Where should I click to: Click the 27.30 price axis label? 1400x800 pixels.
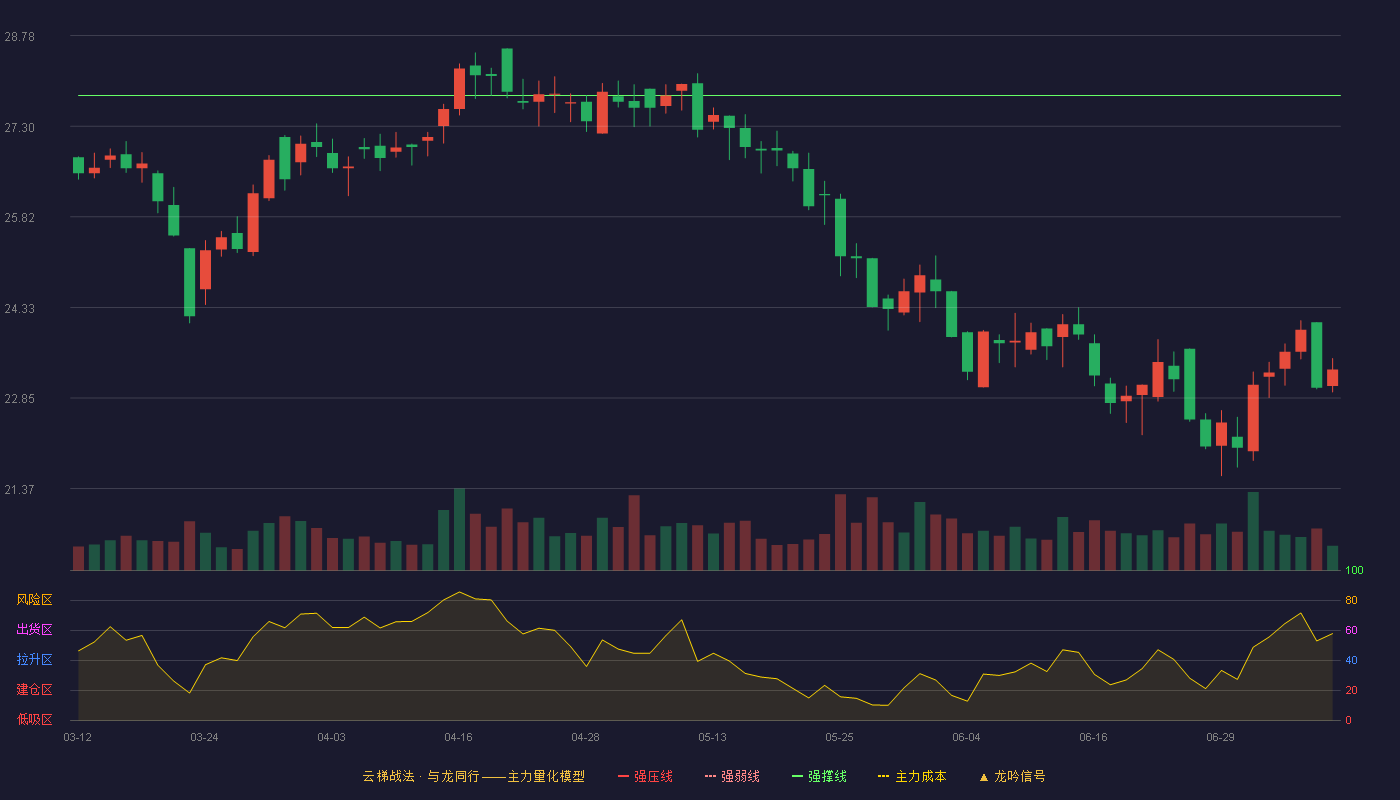coord(19,127)
